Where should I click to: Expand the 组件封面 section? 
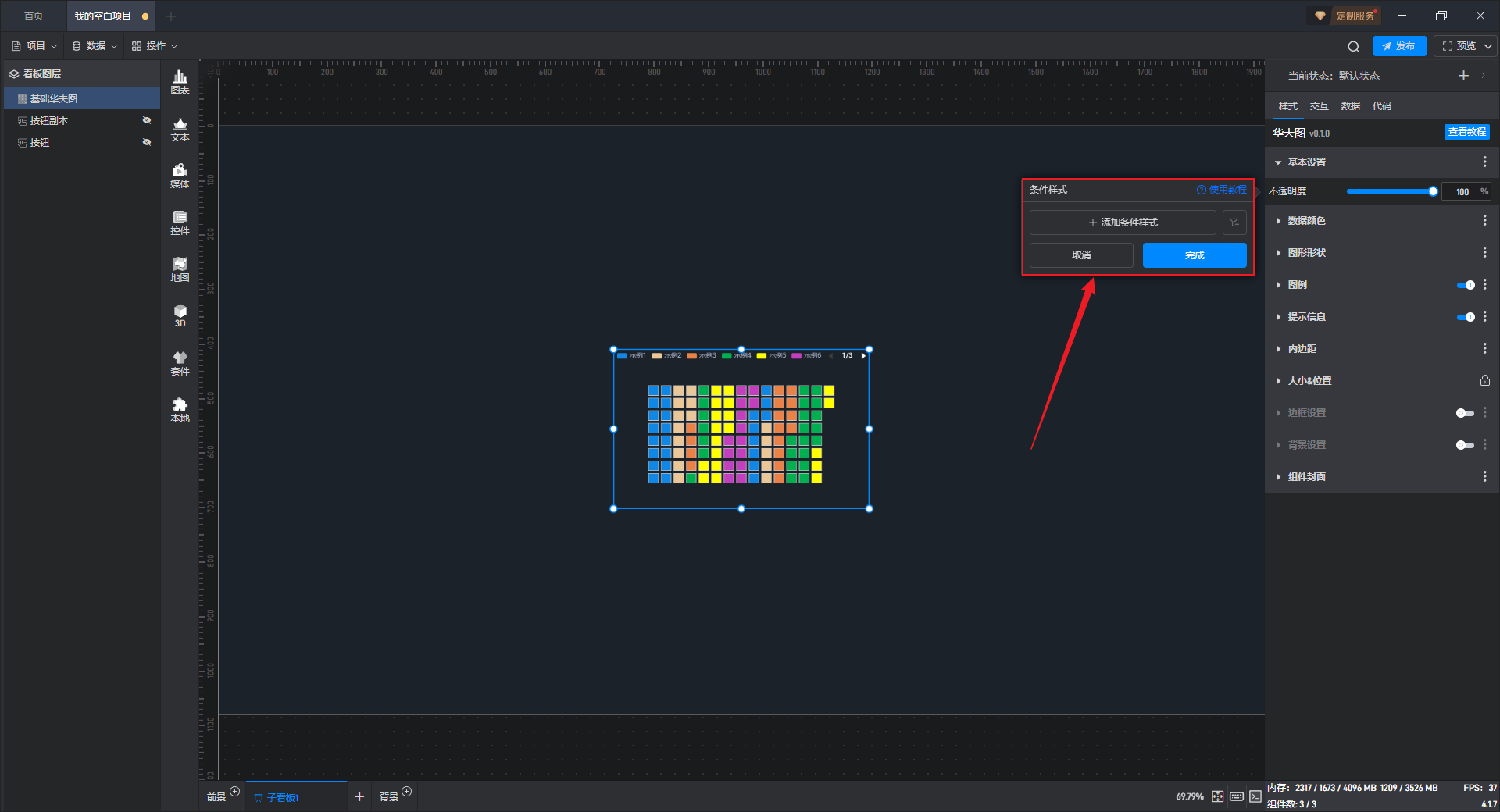[x=1278, y=477]
